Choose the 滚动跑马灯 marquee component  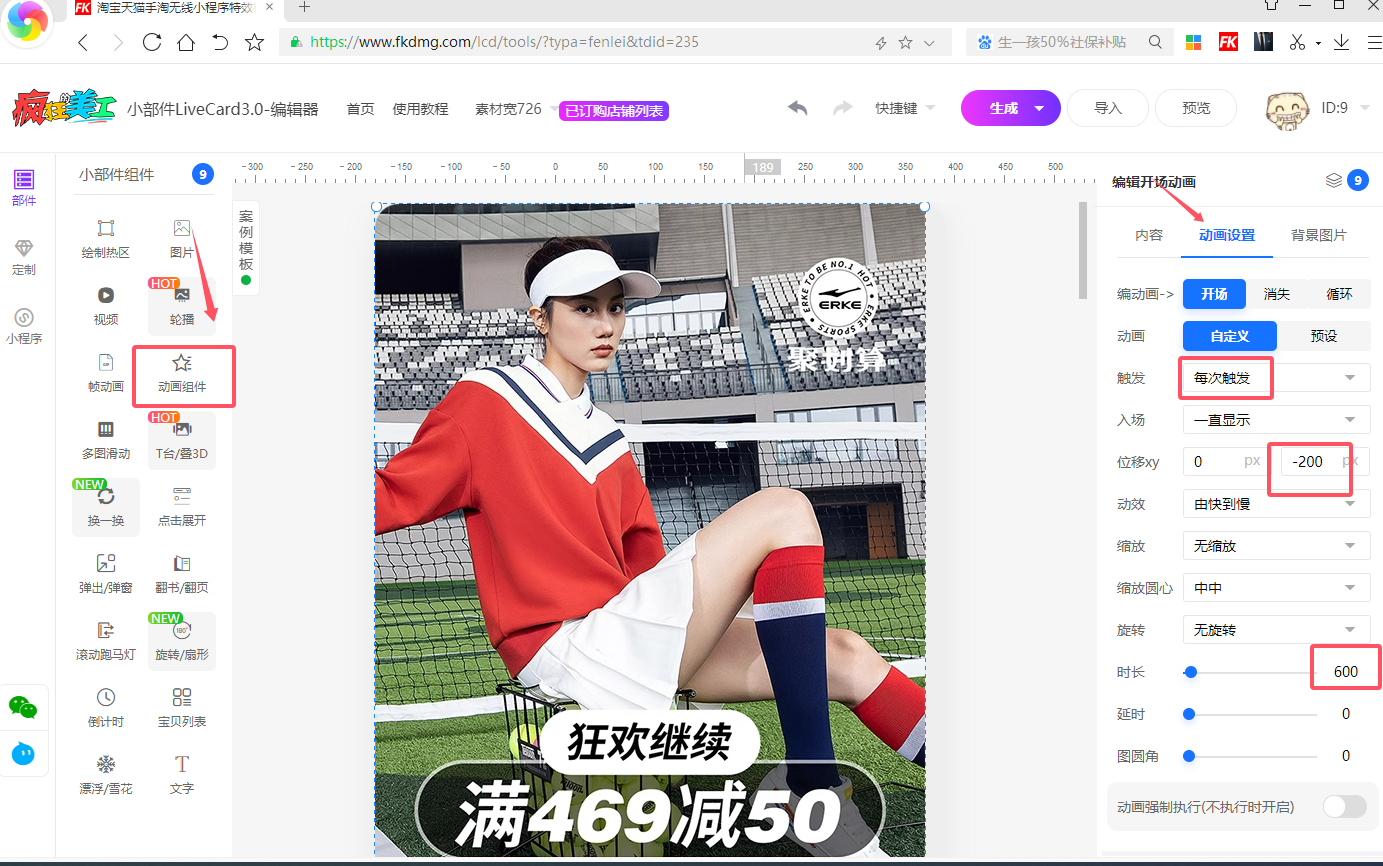(106, 641)
